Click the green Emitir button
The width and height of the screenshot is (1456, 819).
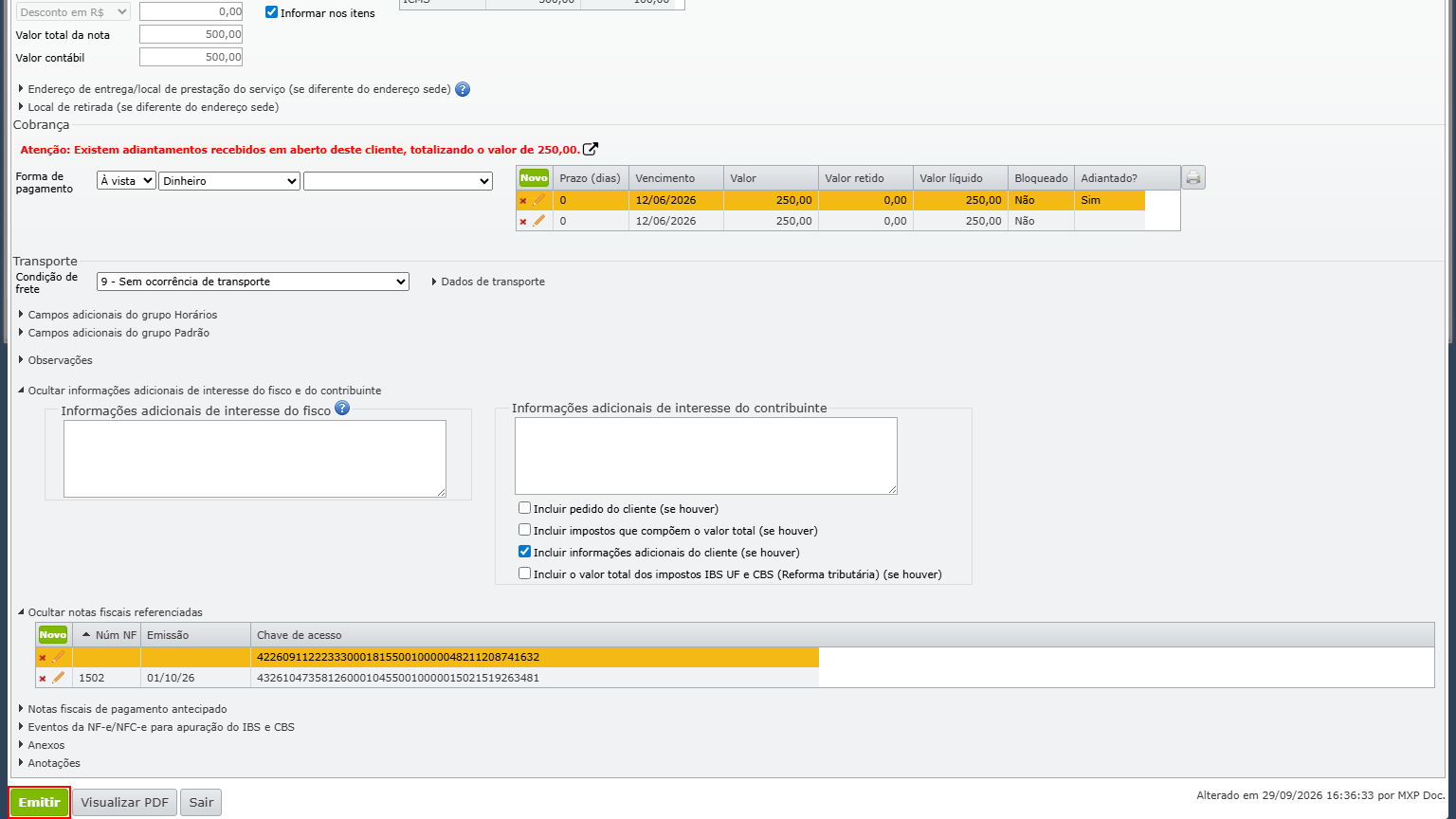click(x=40, y=802)
